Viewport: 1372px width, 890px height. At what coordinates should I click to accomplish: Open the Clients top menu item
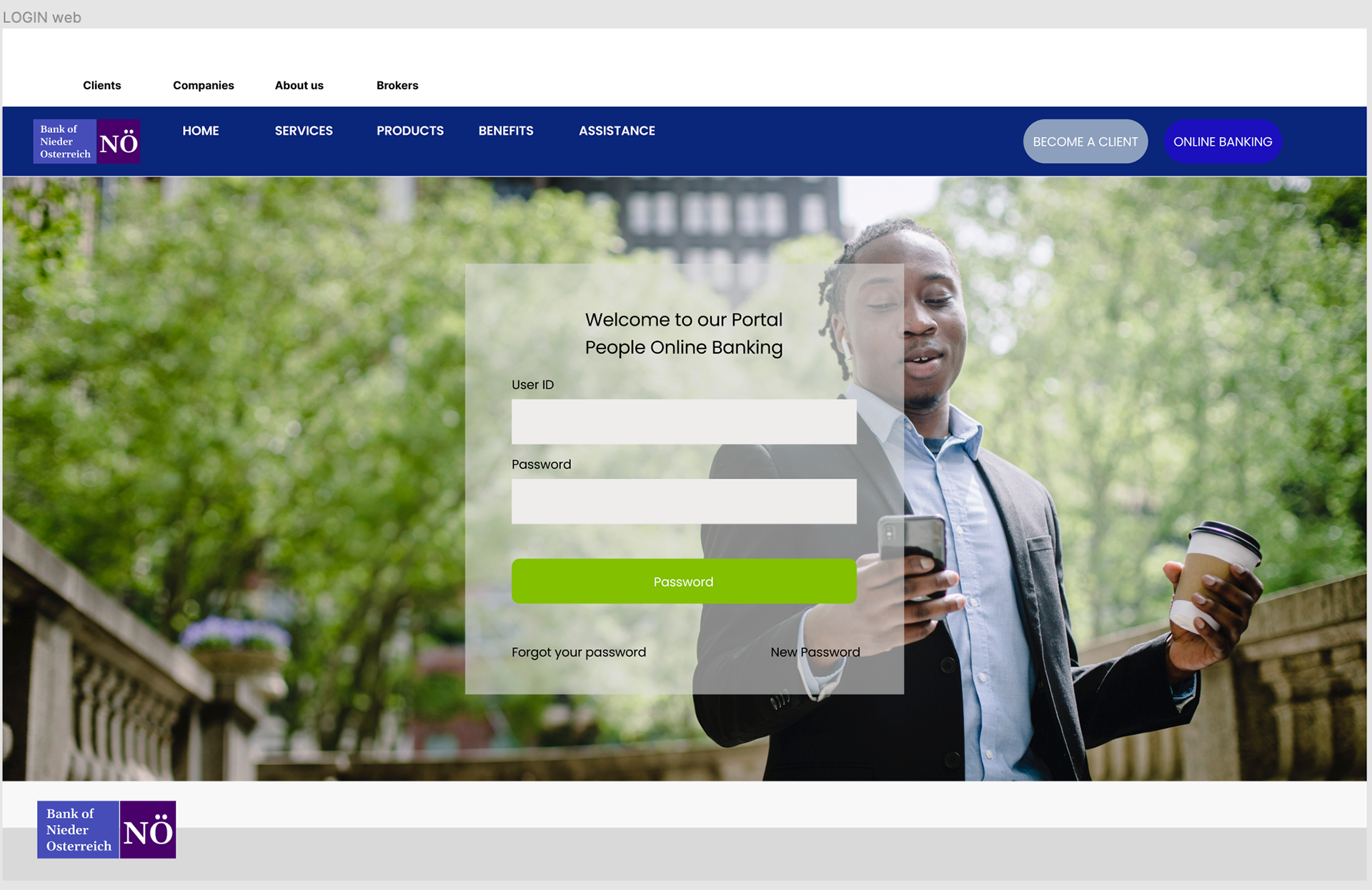coord(102,85)
